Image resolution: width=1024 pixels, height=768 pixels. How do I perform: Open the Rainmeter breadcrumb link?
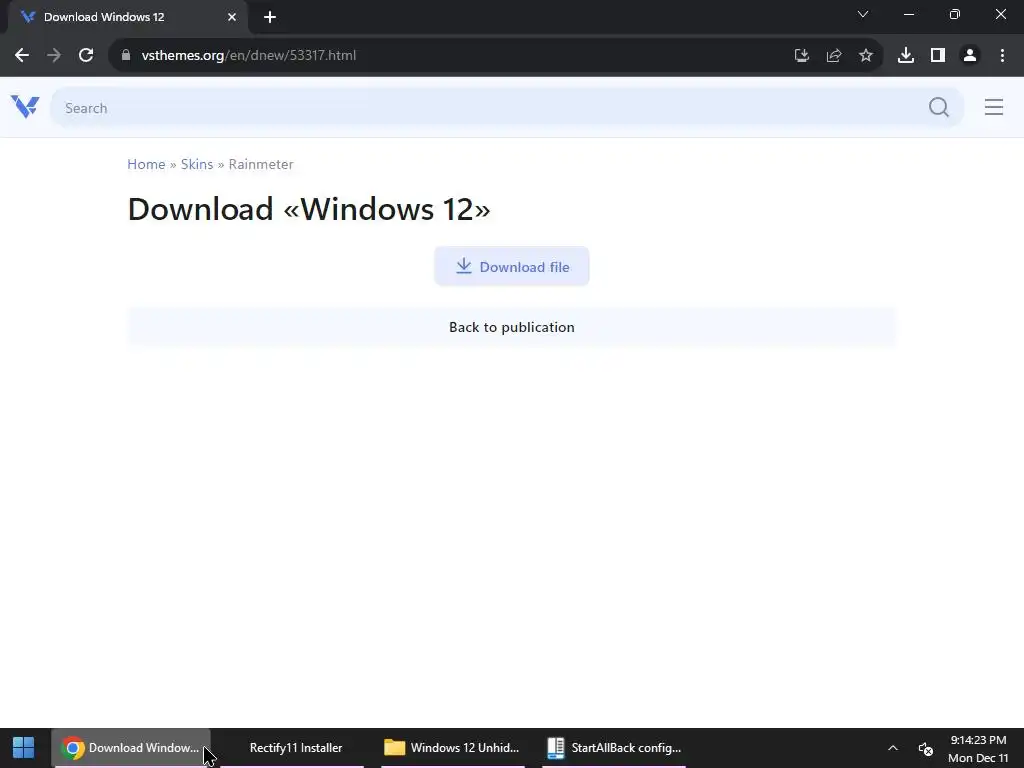[261, 165]
